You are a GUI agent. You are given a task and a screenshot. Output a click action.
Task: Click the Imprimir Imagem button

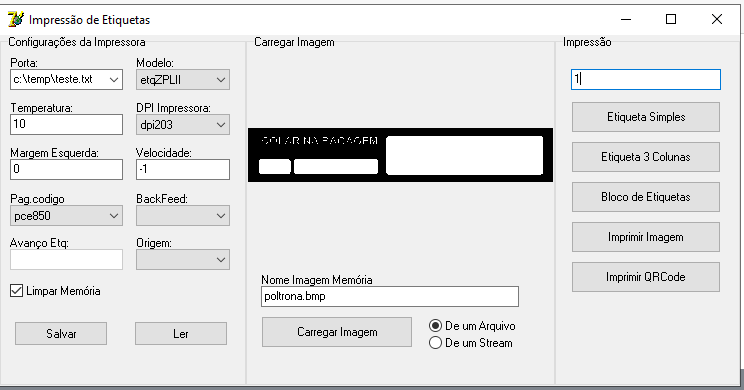[646, 237]
